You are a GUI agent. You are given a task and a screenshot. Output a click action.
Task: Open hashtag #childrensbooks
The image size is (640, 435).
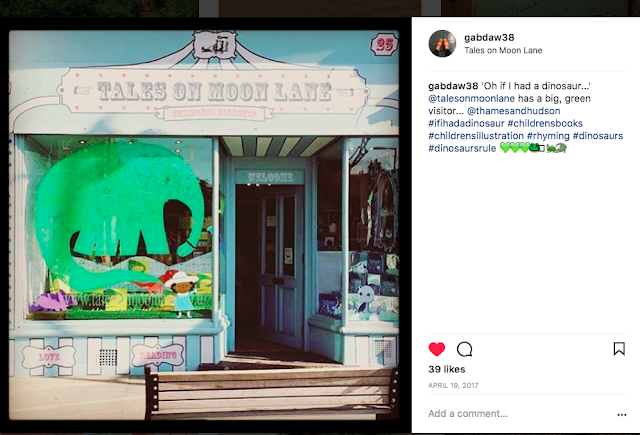[545, 123]
